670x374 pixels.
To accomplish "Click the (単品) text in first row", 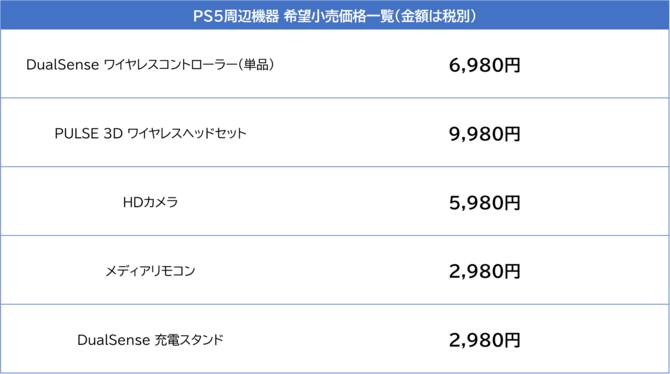I will point(256,65).
